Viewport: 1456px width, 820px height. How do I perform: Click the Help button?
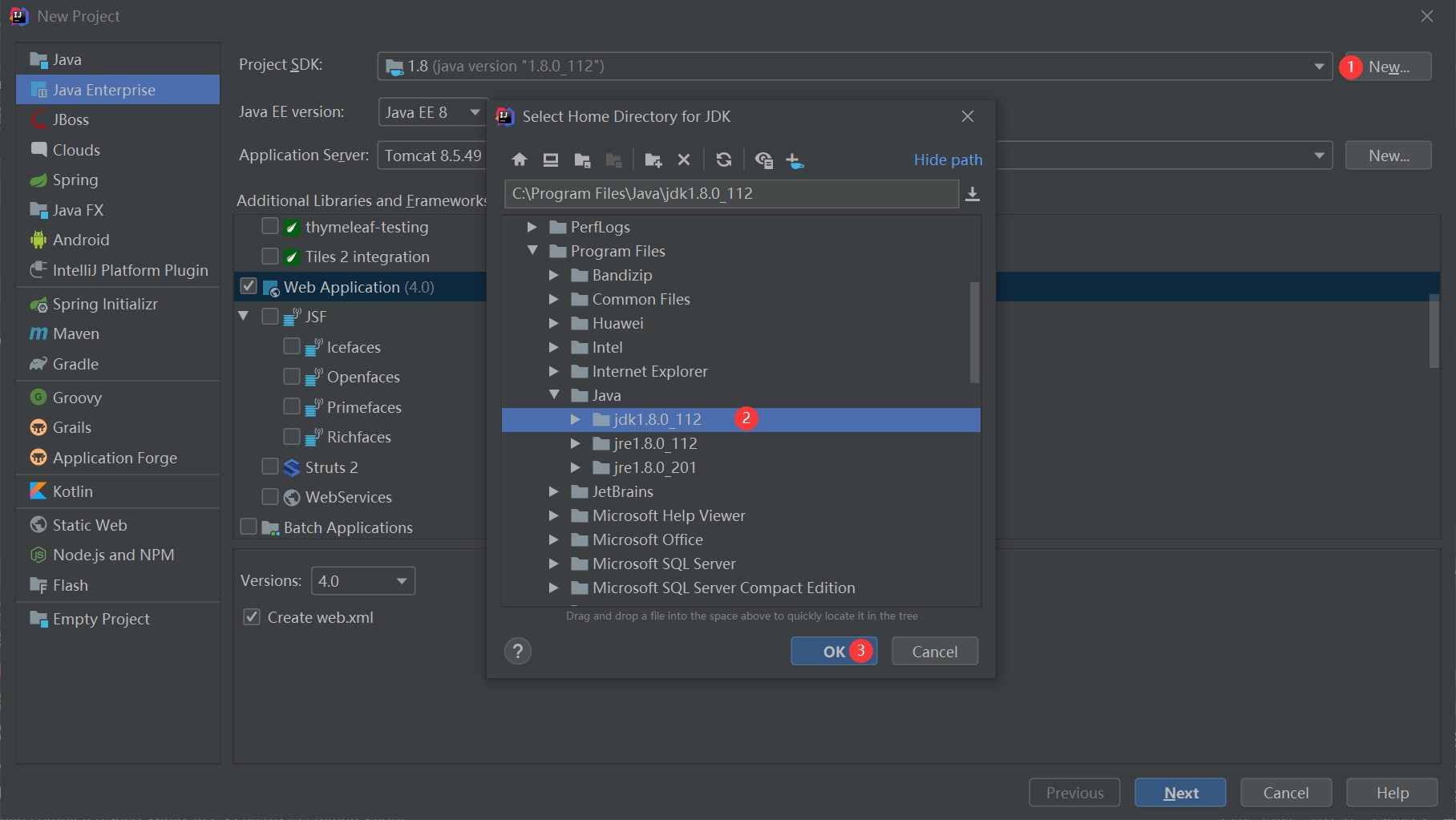[x=1392, y=793]
